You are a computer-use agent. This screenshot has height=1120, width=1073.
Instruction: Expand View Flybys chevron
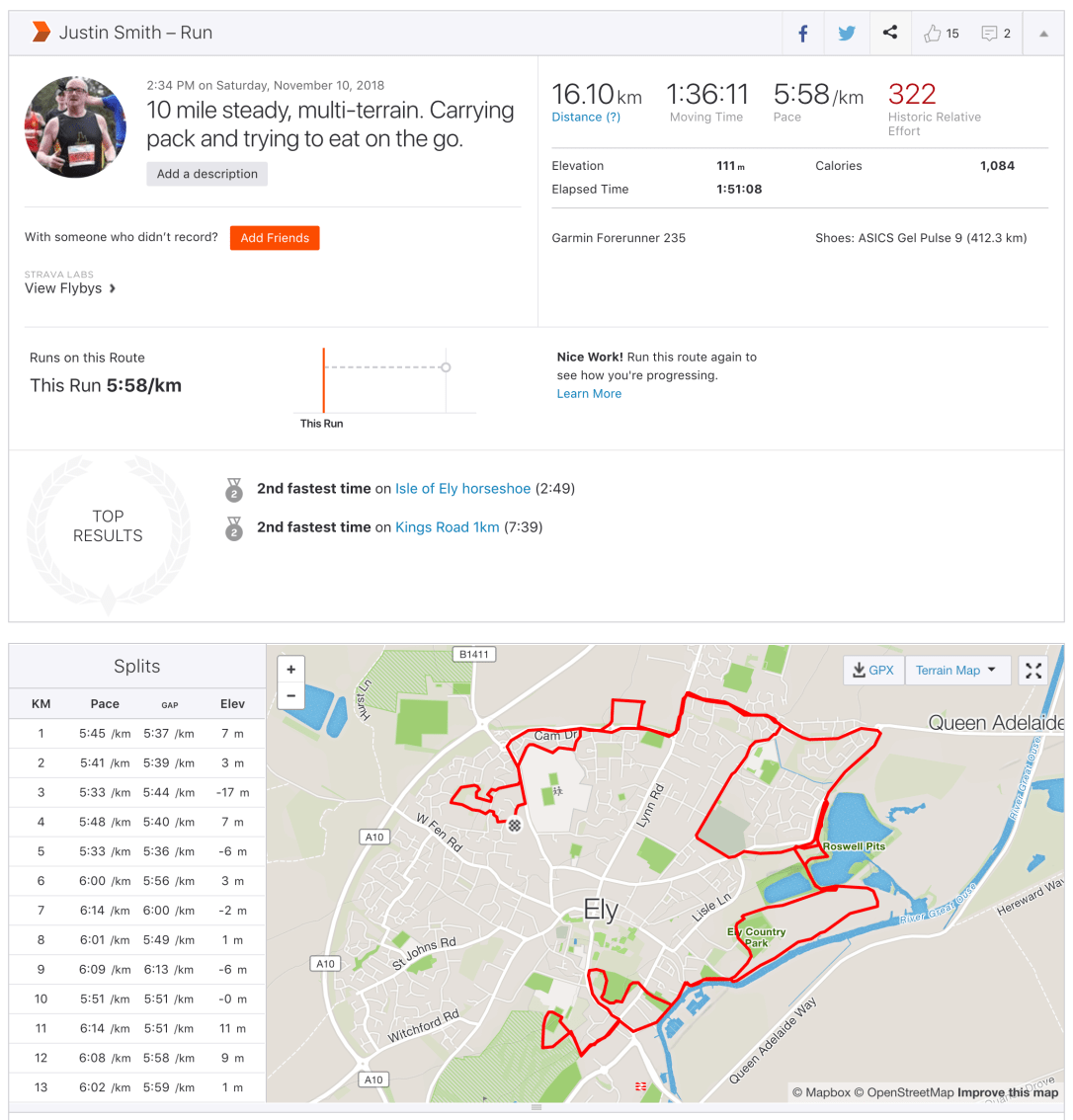click(x=113, y=288)
